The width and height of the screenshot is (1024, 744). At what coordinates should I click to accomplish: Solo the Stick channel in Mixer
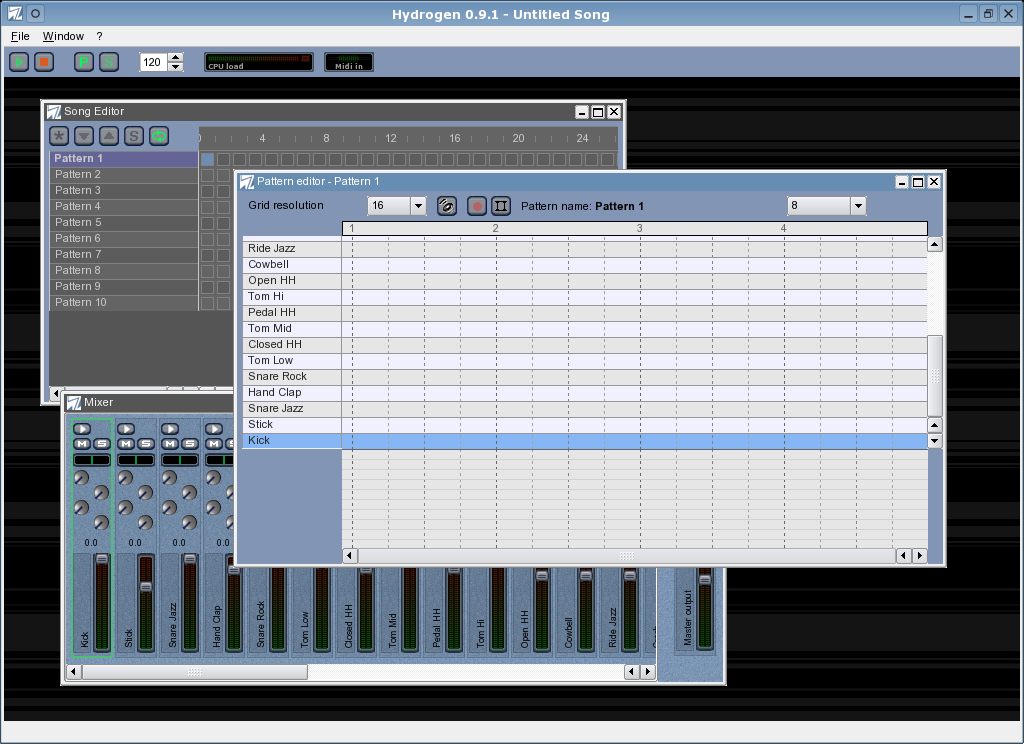click(x=145, y=444)
